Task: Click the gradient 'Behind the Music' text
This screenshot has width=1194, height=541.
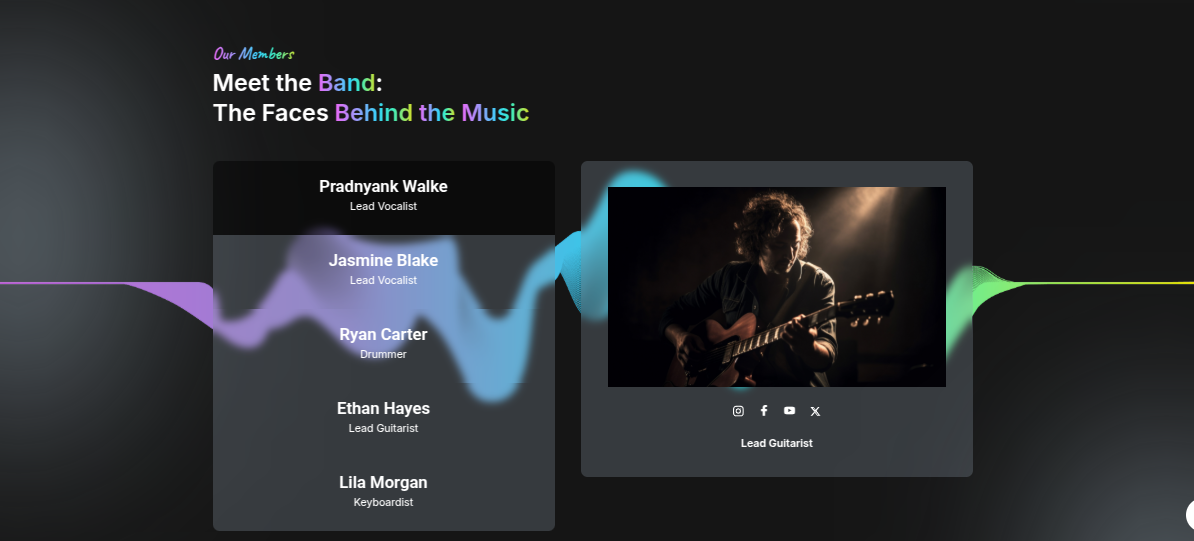Action: [432, 113]
